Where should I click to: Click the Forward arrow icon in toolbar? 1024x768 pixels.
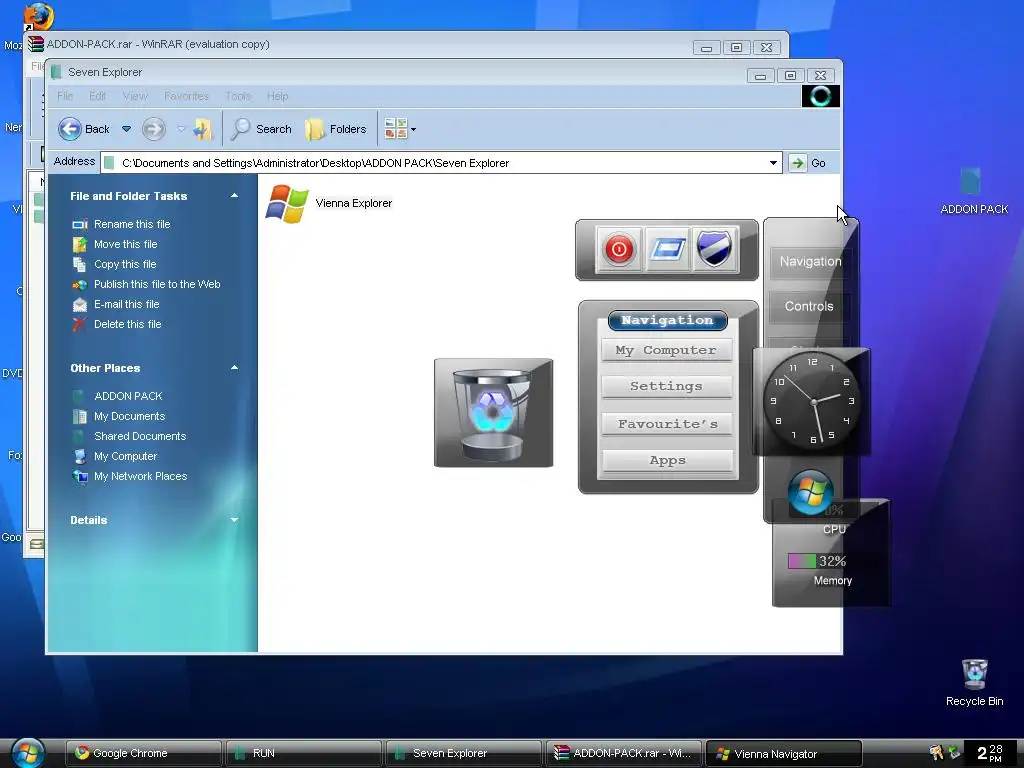153,129
